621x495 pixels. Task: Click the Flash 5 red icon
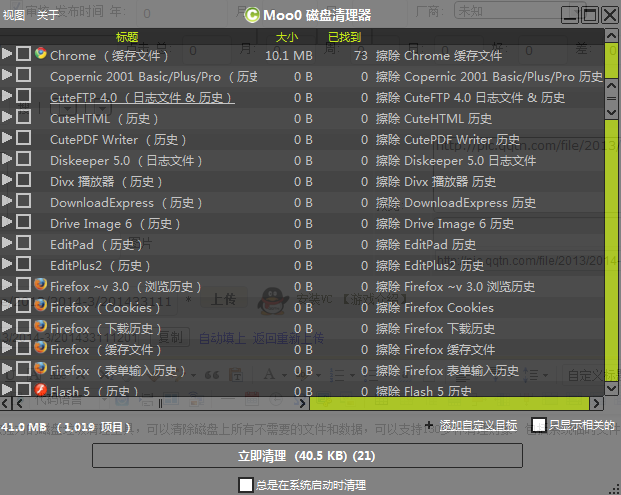(x=40, y=390)
